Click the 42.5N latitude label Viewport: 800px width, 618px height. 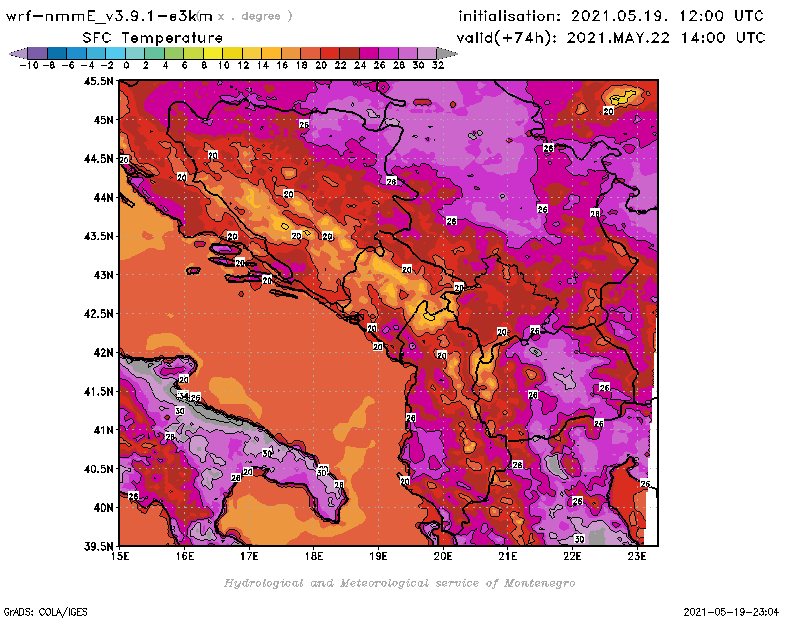(98, 314)
